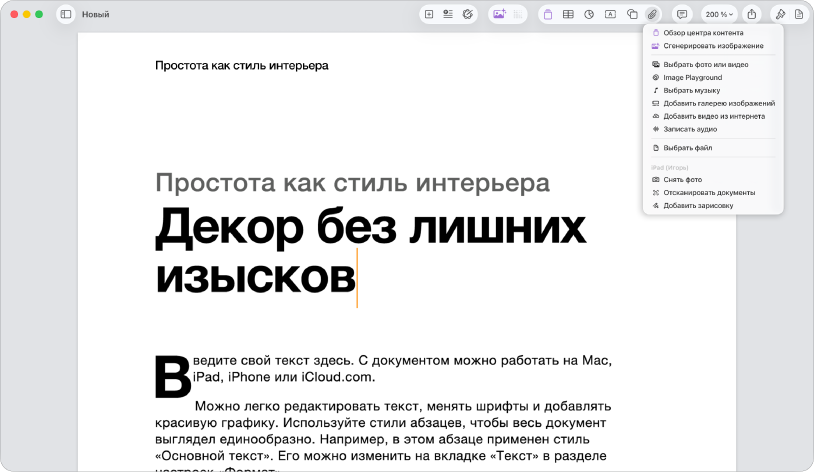Open the purple content hub toolbar icon
The width and height of the screenshot is (814, 473).
click(548, 15)
